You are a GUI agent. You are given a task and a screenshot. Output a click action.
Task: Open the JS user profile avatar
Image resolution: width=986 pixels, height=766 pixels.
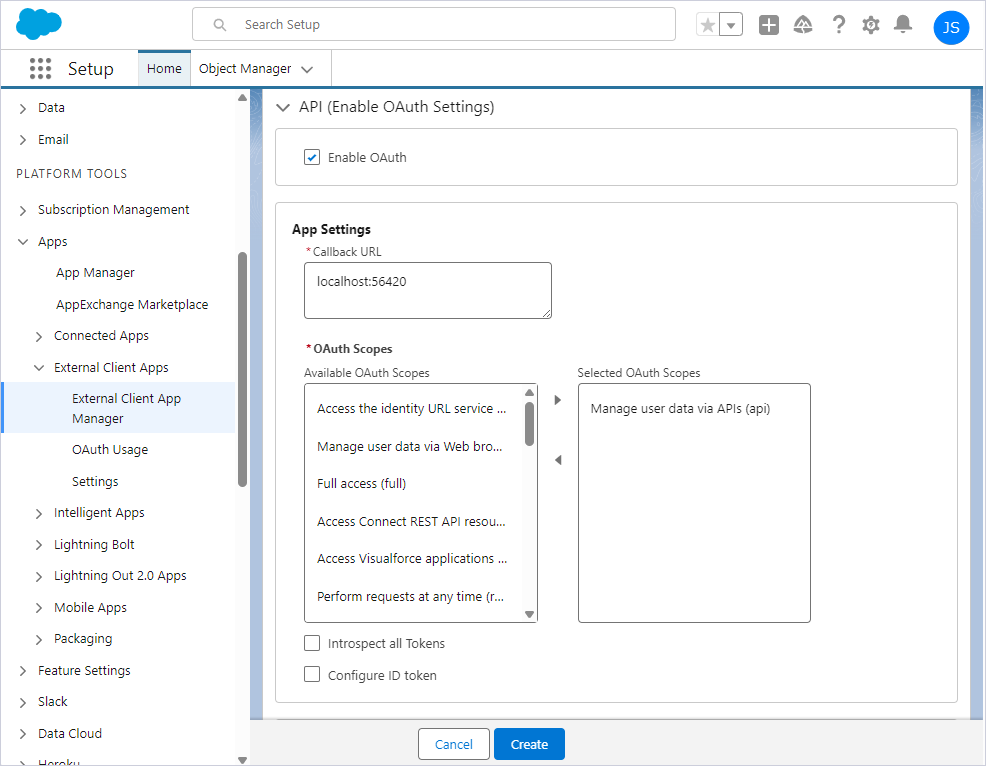[951, 27]
